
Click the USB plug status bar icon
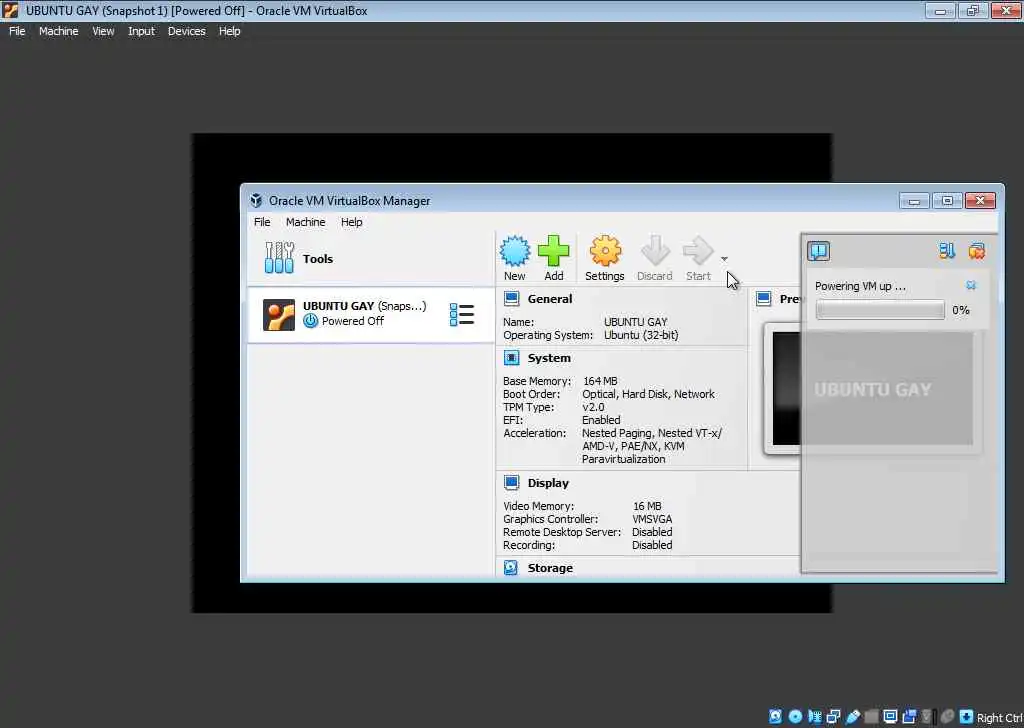[853, 717]
